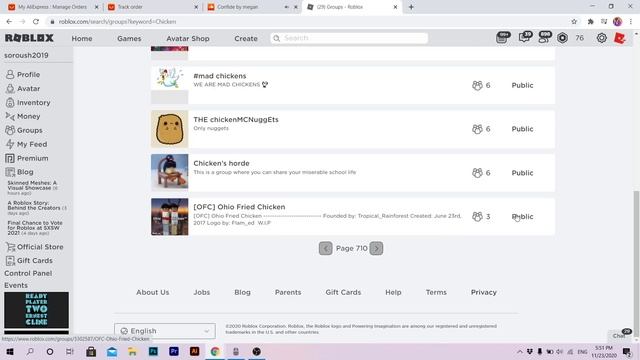
Task: Open the Chrome three-dot menu
Action: (x=631, y=22)
